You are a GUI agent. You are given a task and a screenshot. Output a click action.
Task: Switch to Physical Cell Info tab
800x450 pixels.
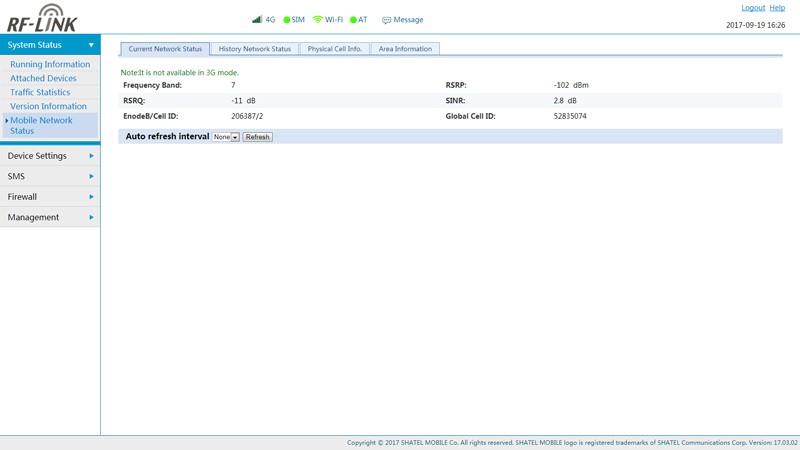click(x=334, y=49)
